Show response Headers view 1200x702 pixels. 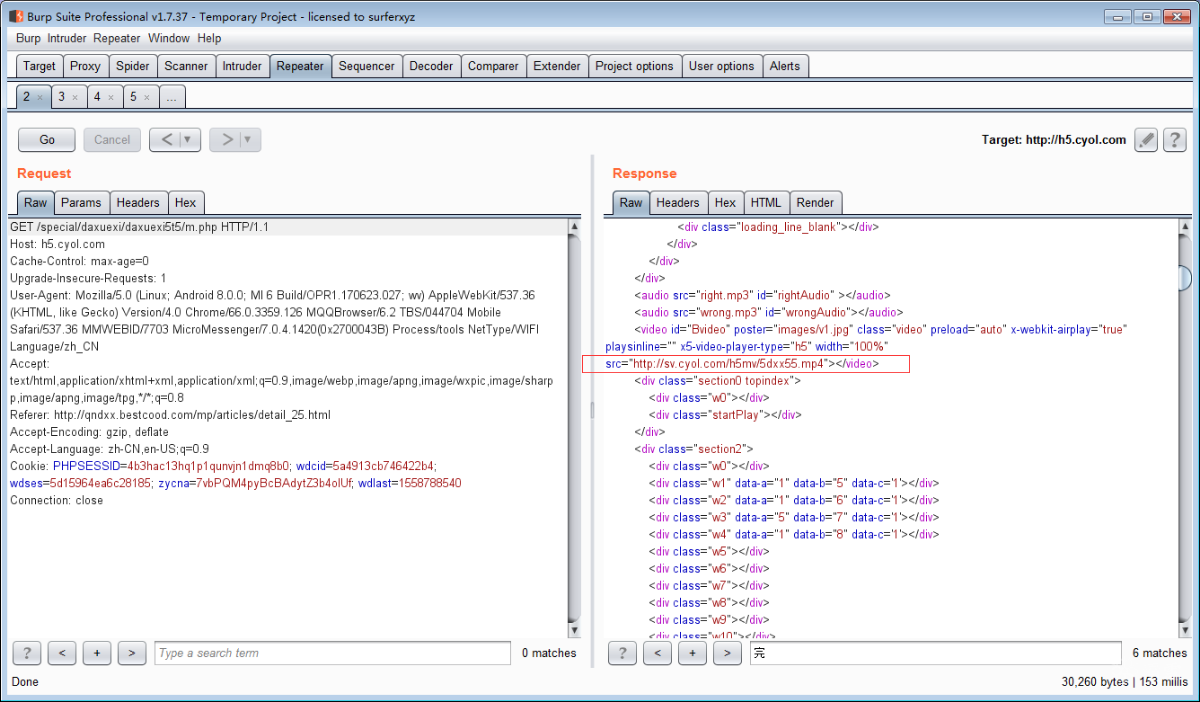tap(678, 202)
